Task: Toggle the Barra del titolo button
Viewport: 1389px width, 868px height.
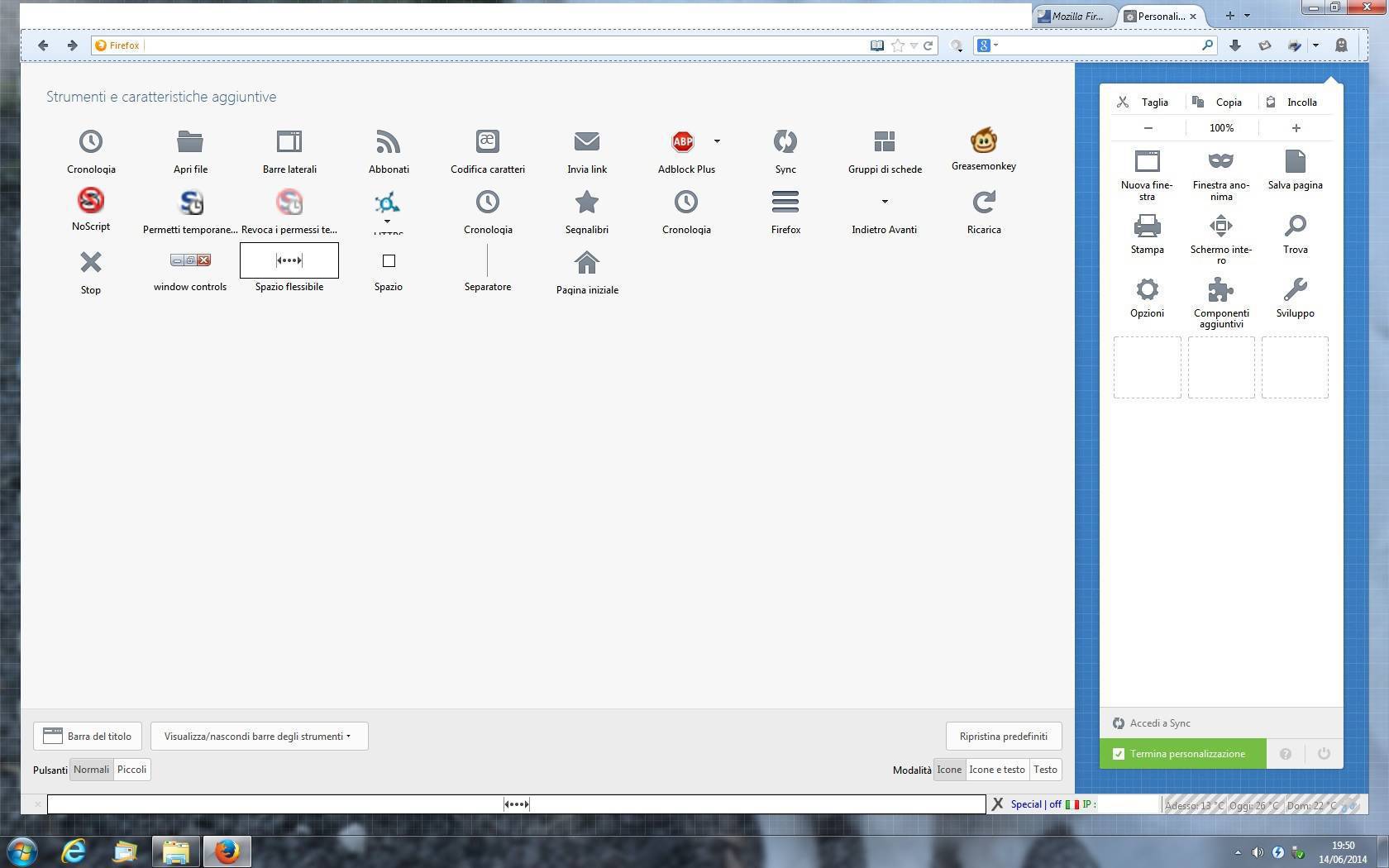Action: click(x=88, y=736)
